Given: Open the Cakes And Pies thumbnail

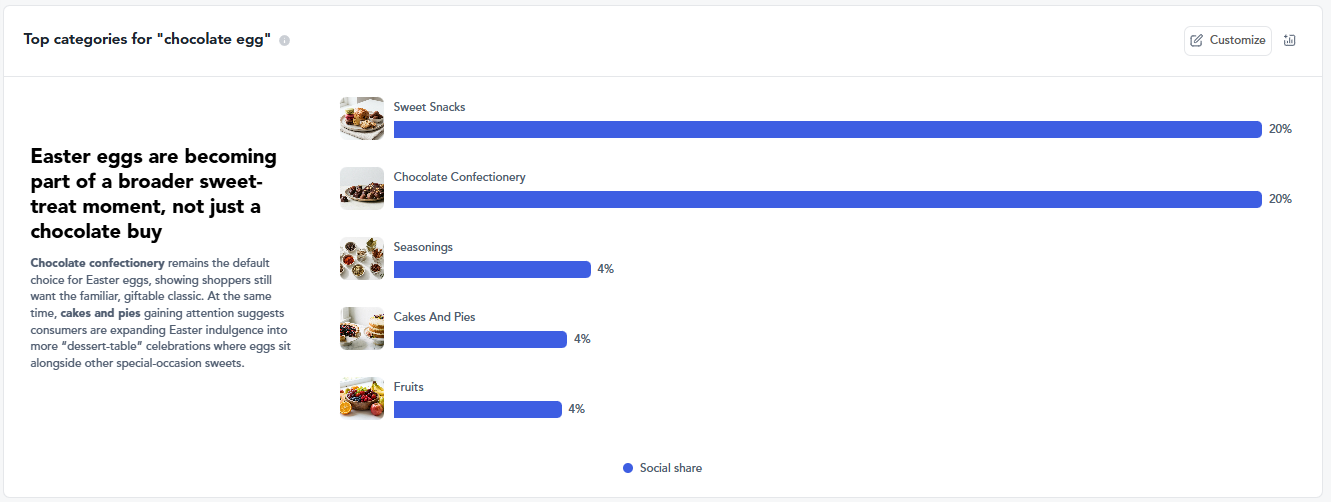Looking at the screenshot, I should coord(362,328).
